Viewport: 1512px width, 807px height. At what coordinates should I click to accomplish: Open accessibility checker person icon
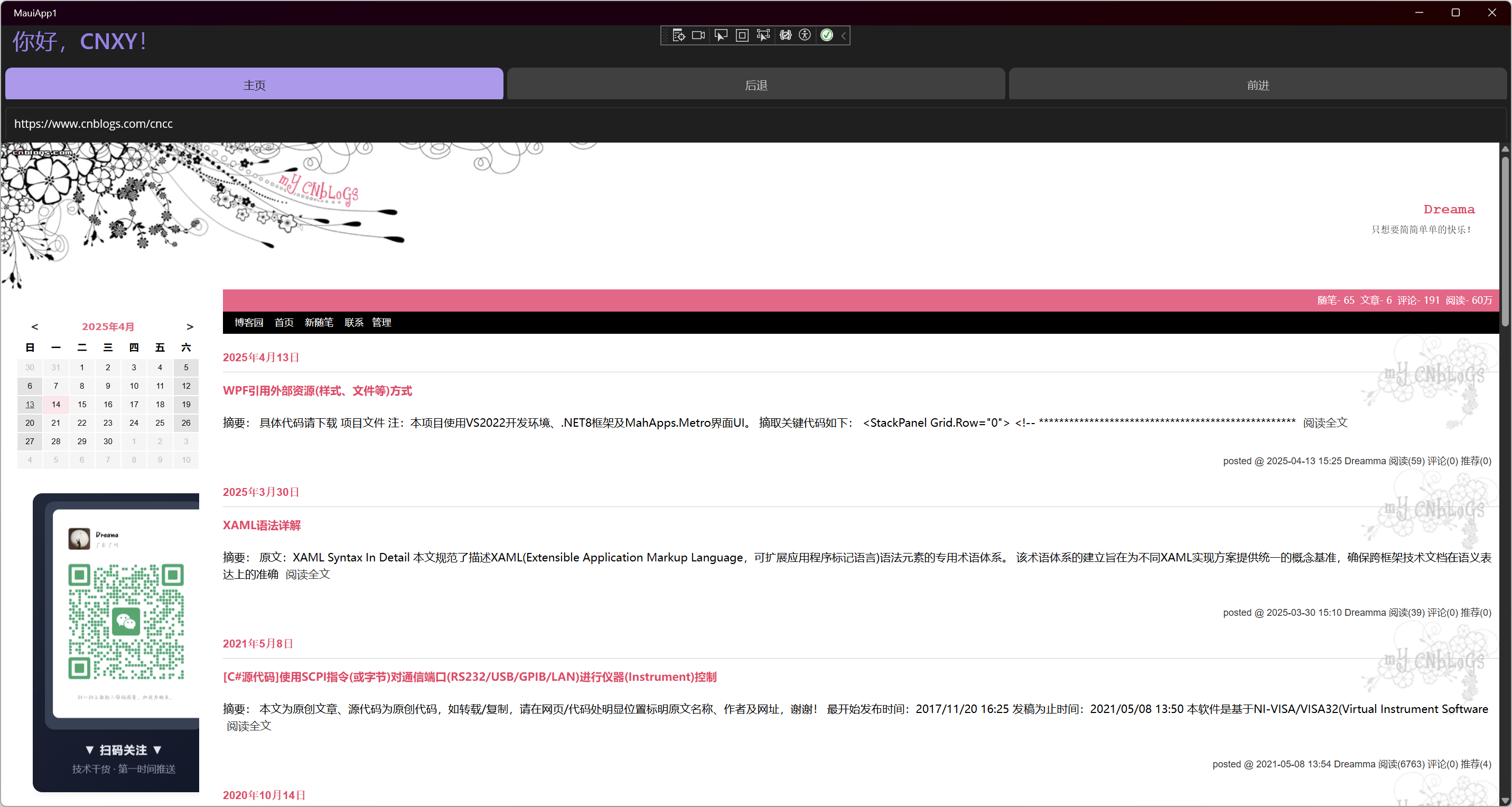805,35
